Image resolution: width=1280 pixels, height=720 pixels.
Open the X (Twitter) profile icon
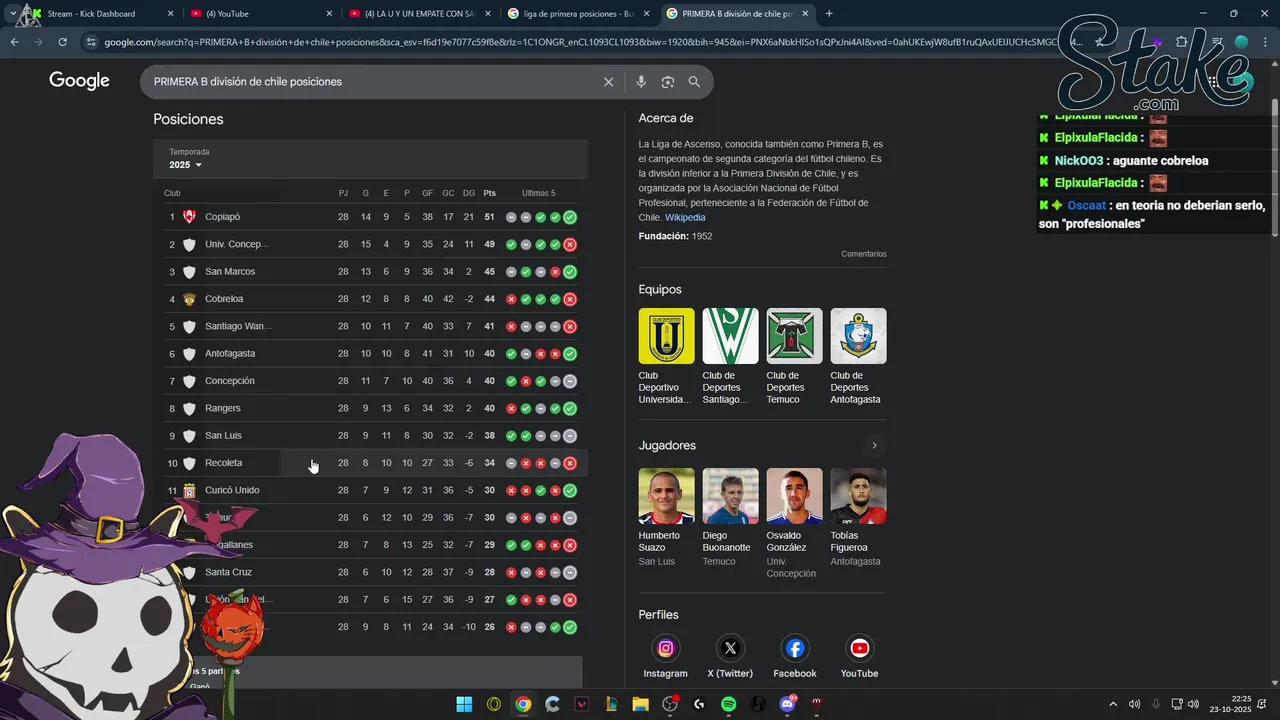pos(730,648)
